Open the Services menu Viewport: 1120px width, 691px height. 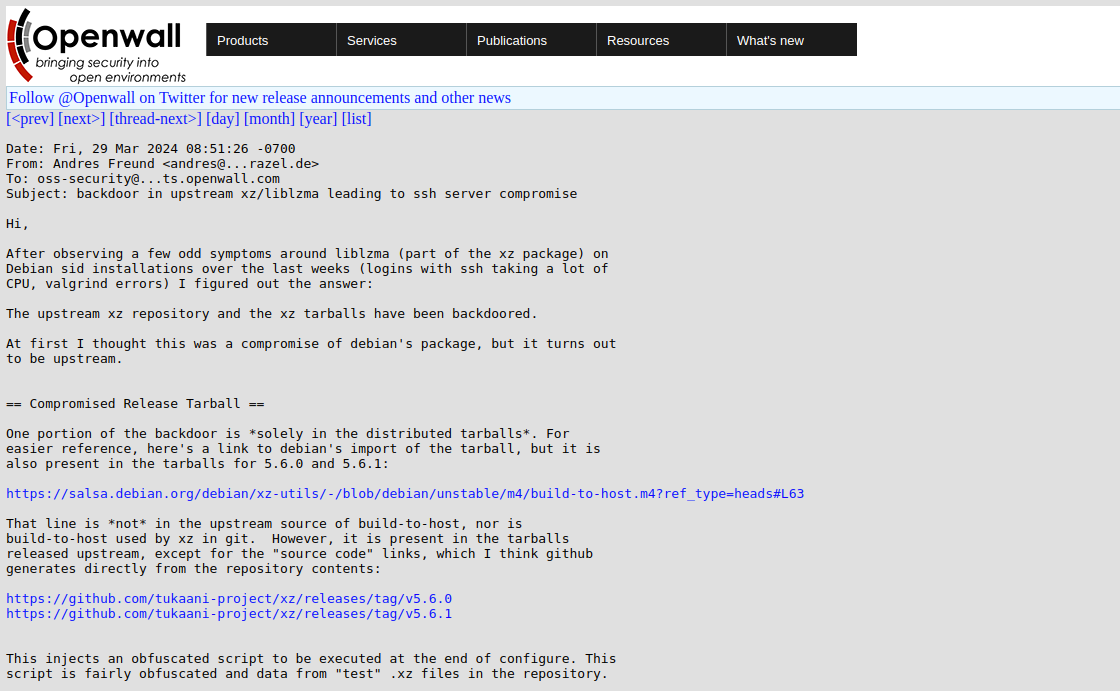click(x=401, y=40)
